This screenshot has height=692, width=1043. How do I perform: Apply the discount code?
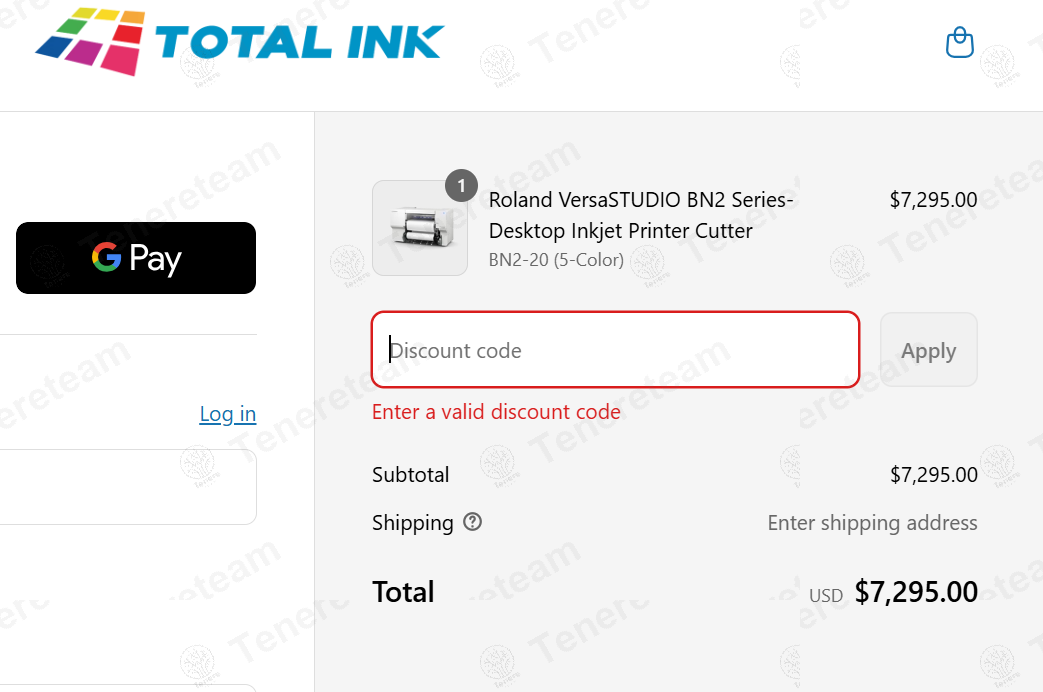click(929, 350)
